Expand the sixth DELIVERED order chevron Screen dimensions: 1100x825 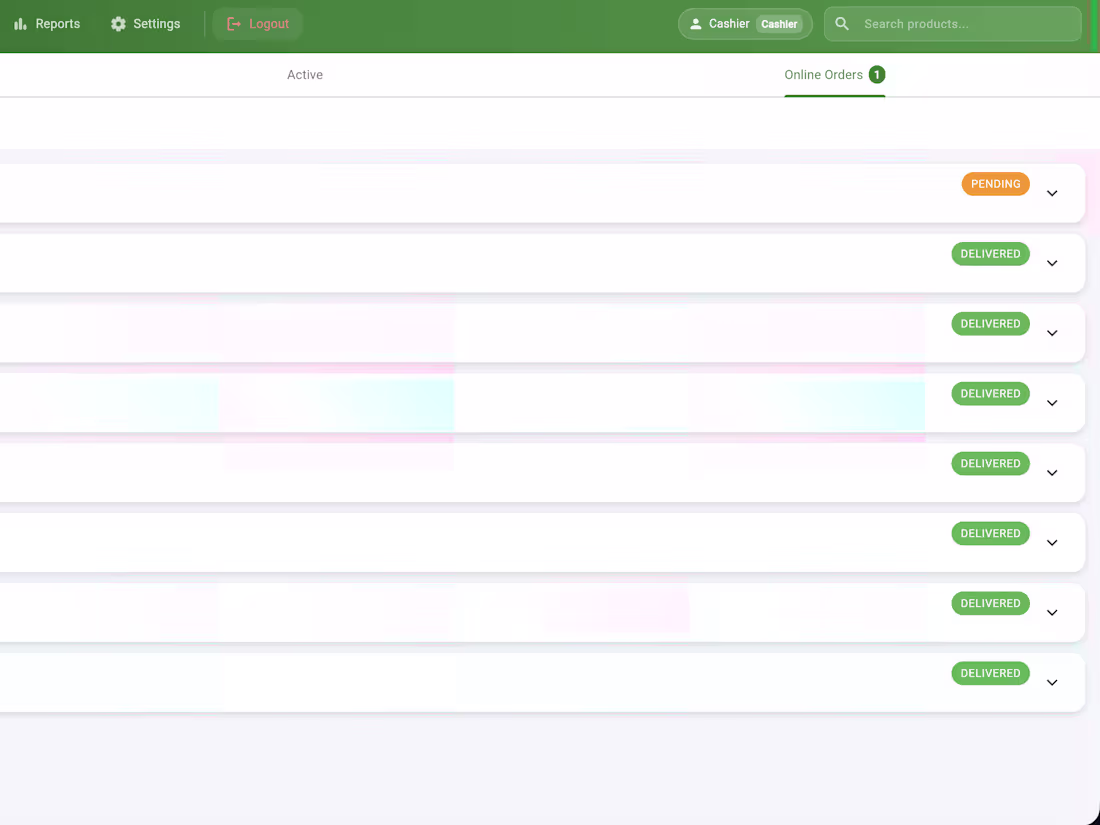click(1052, 612)
